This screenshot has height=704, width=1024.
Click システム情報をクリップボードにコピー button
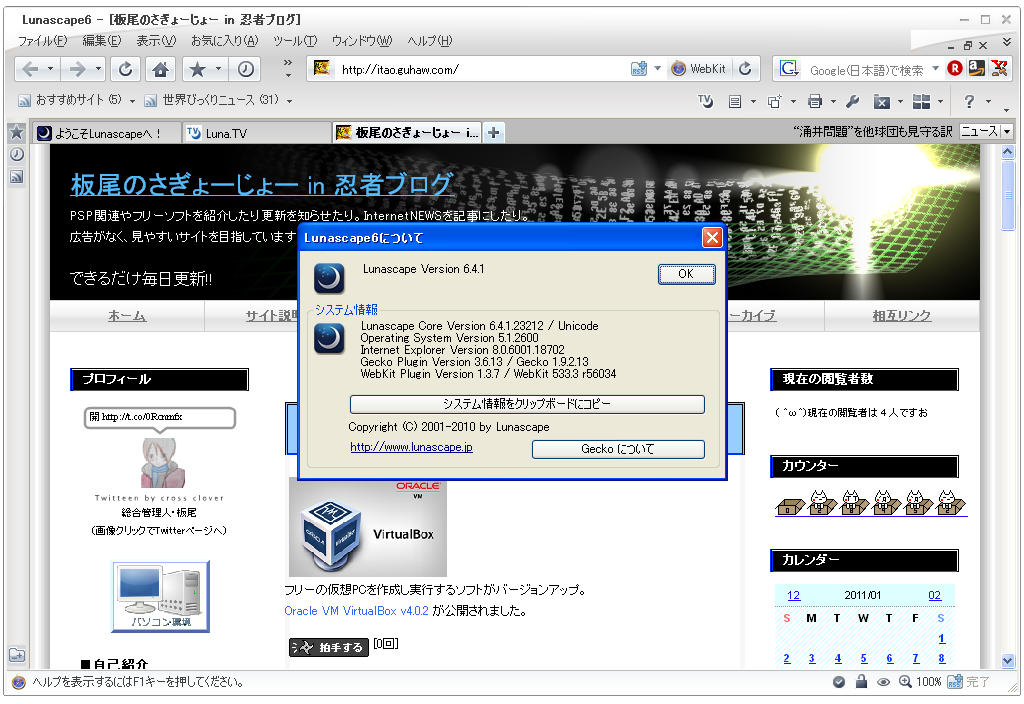tap(527, 404)
